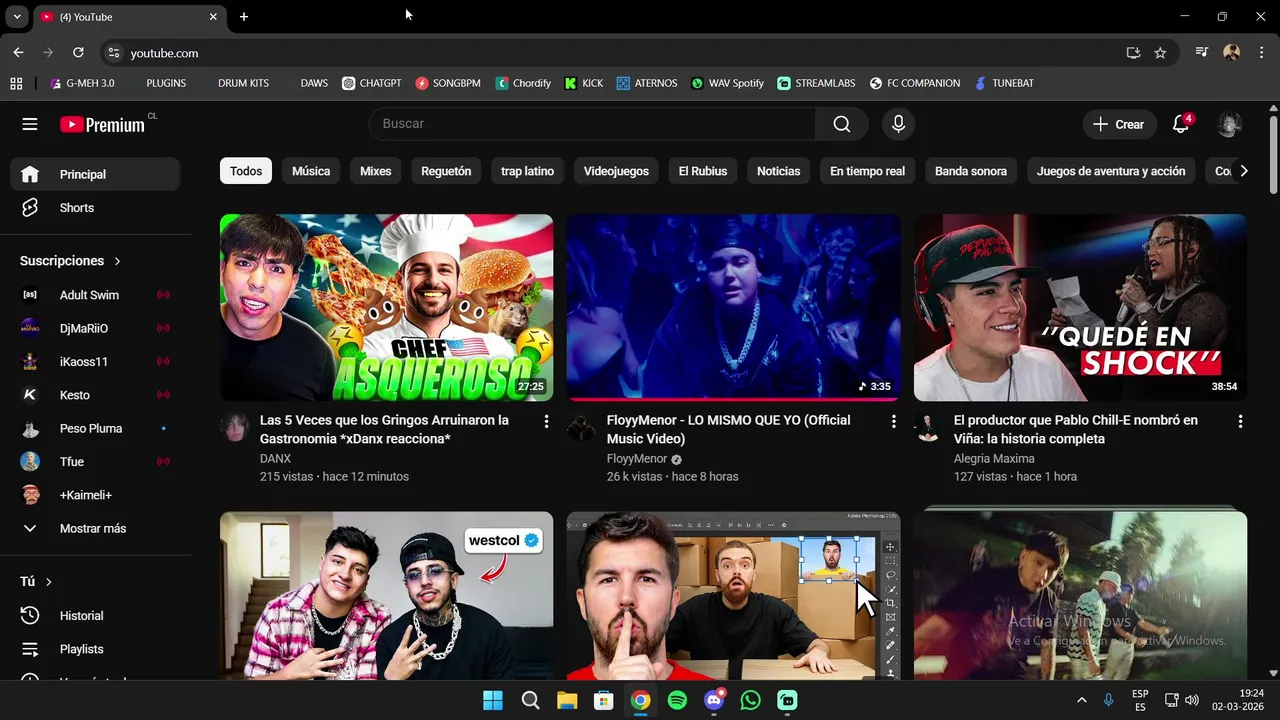Open CHATGPT bookmark
This screenshot has height=720, width=1280.
click(371, 83)
